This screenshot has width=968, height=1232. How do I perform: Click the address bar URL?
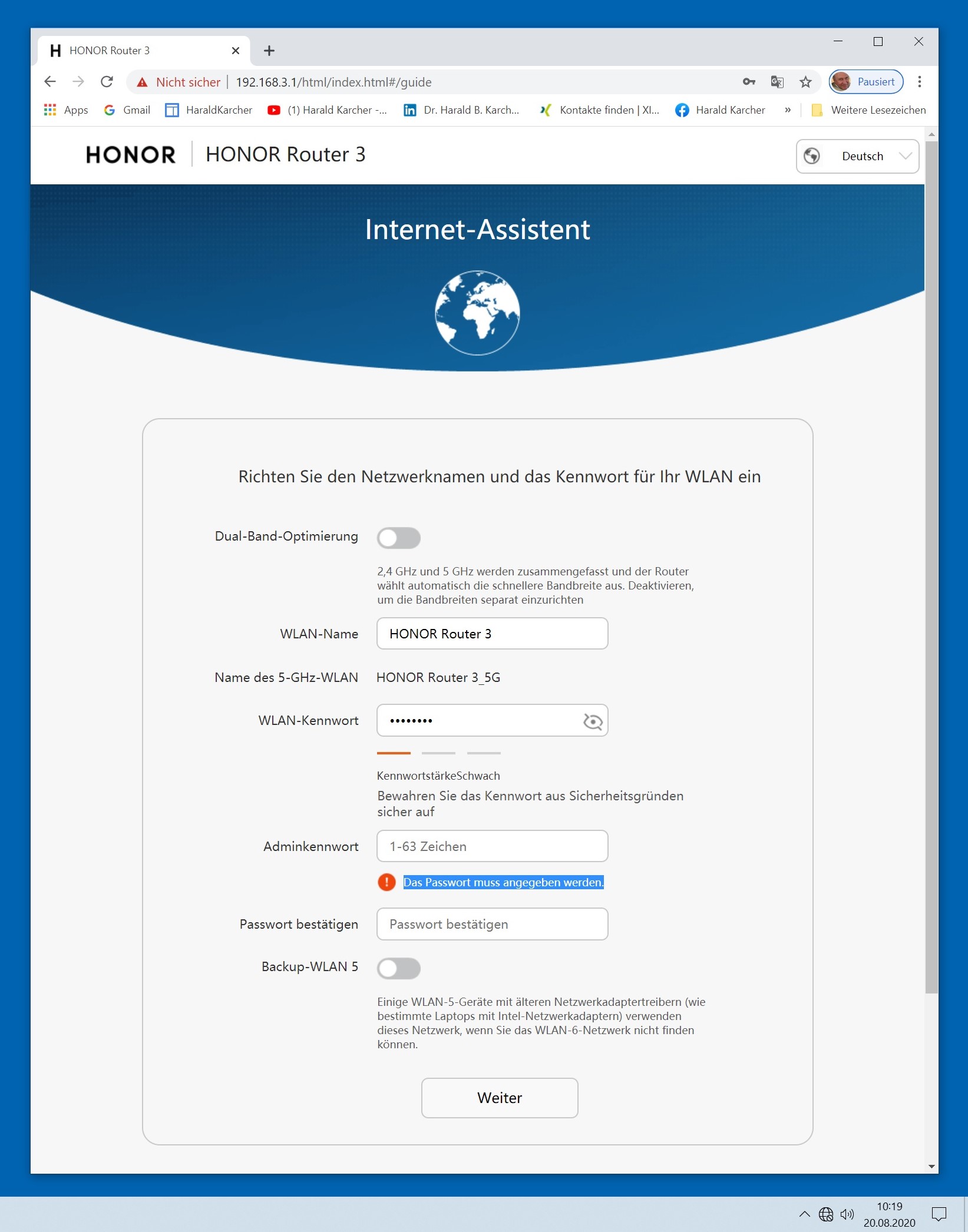[333, 82]
